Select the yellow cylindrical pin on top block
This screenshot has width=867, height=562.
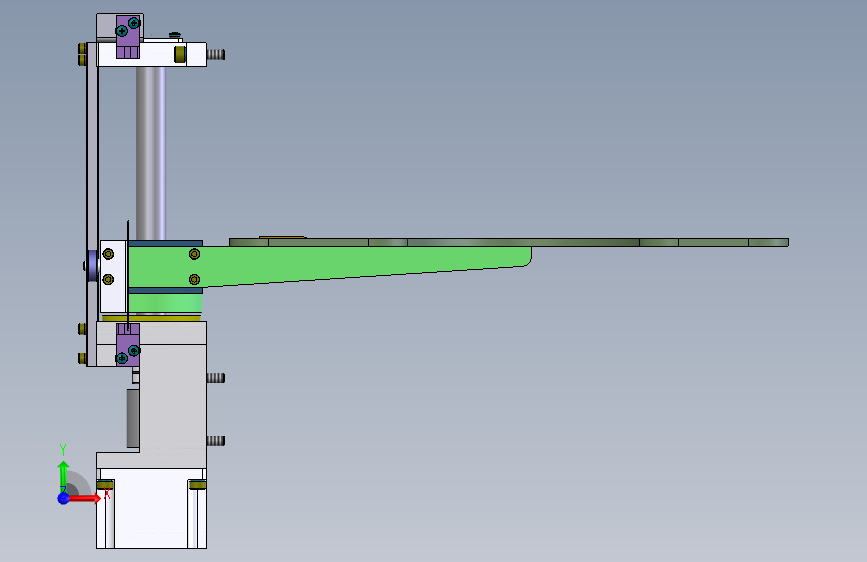[180, 54]
